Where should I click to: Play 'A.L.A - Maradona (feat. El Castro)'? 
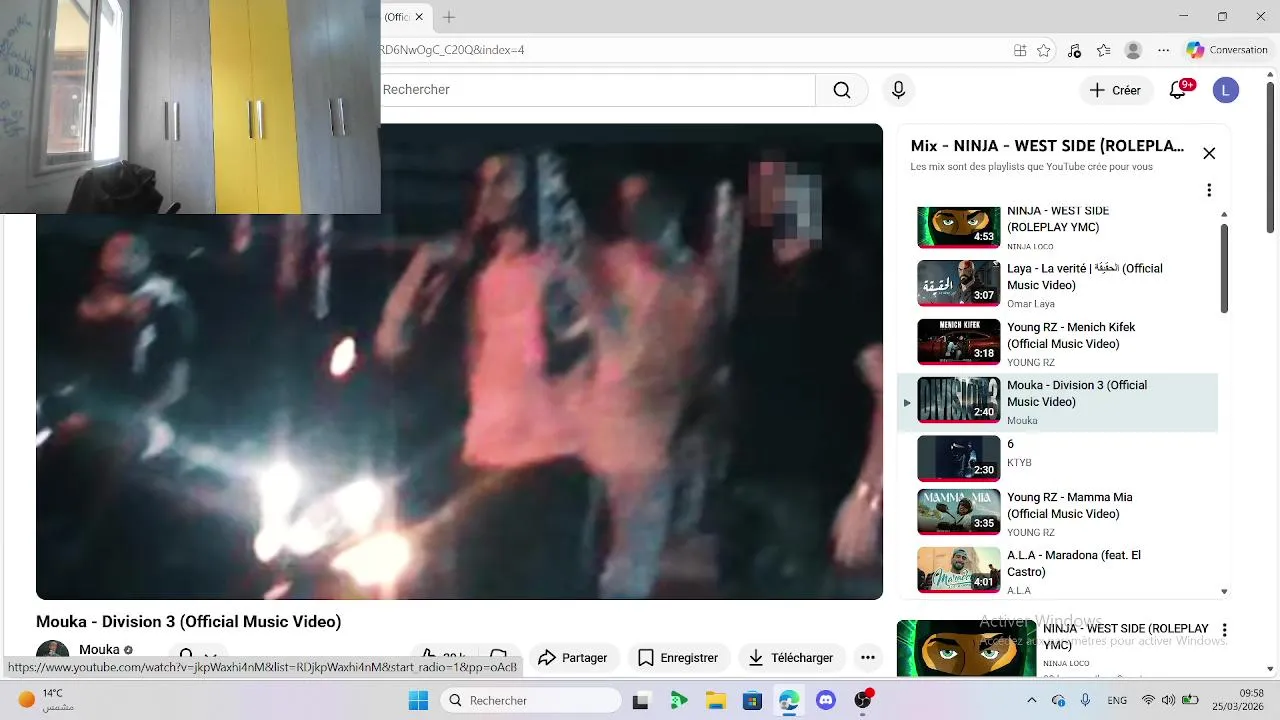1058,570
